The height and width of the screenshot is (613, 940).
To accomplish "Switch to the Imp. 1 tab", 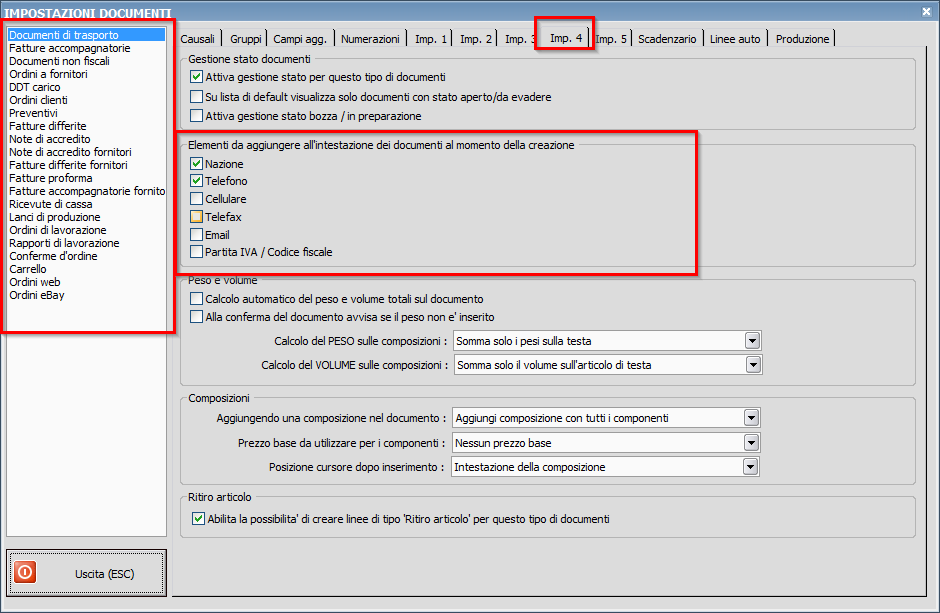I will click(431, 39).
